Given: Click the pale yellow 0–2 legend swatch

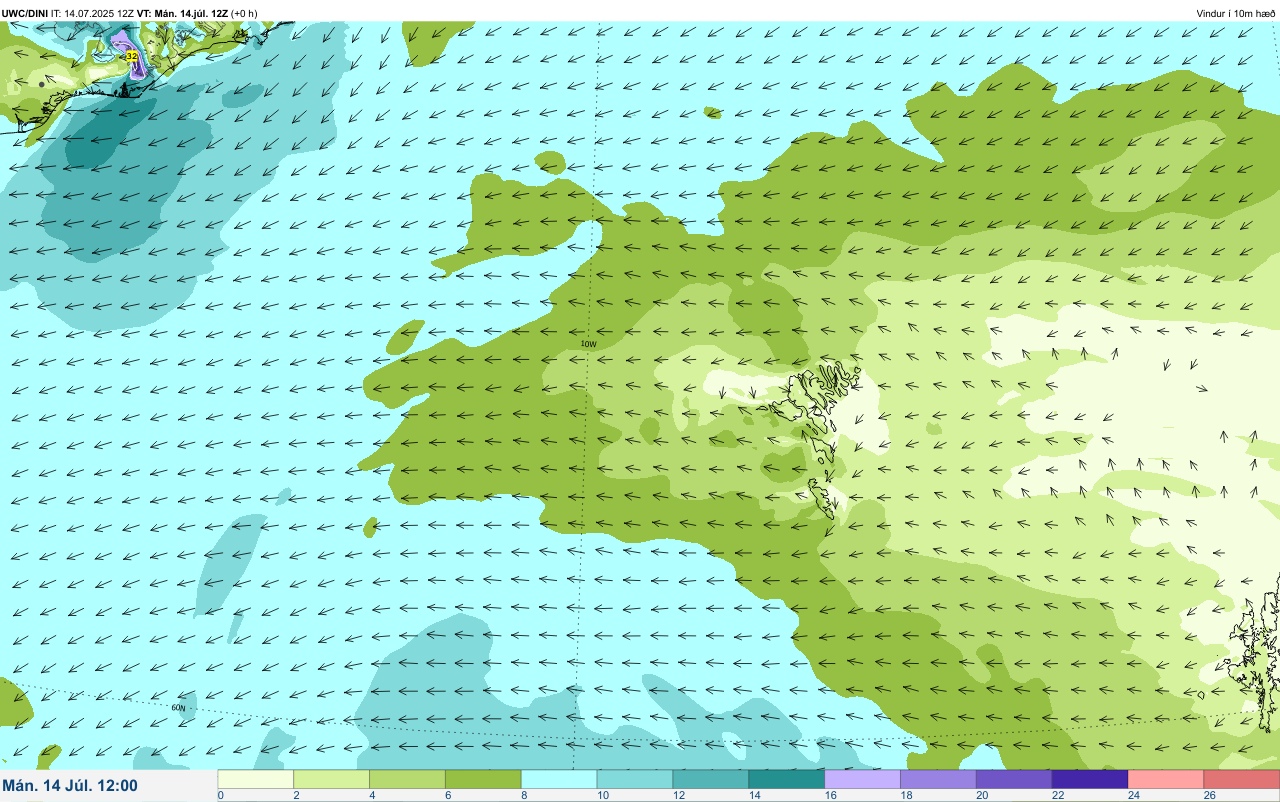Looking at the screenshot, I should (255, 779).
